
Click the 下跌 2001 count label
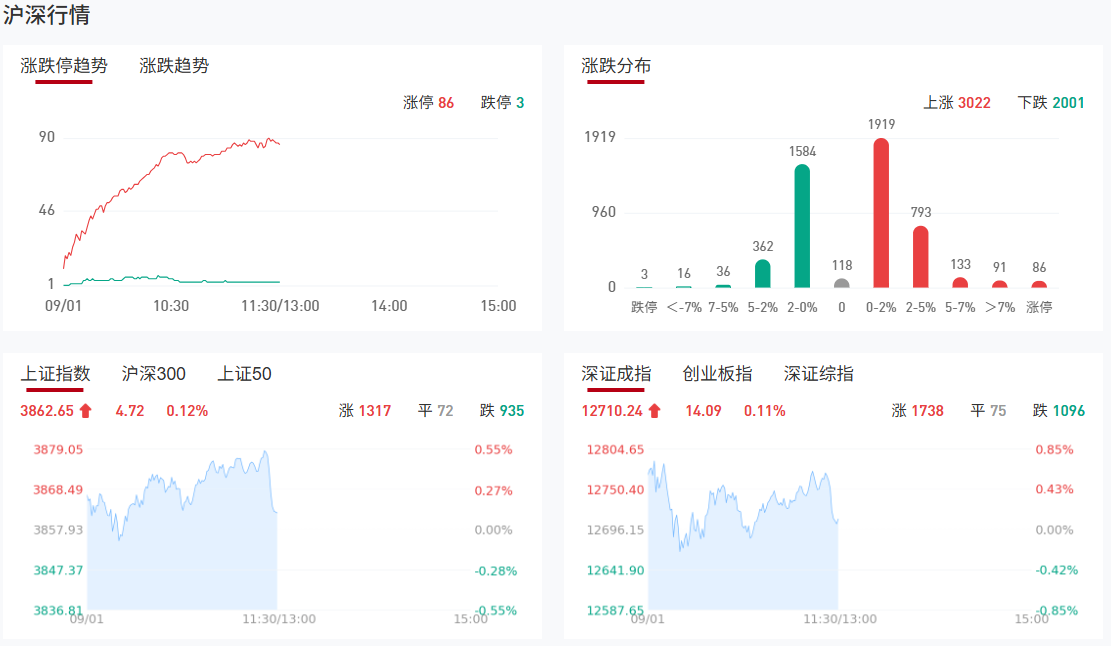(x=1051, y=102)
